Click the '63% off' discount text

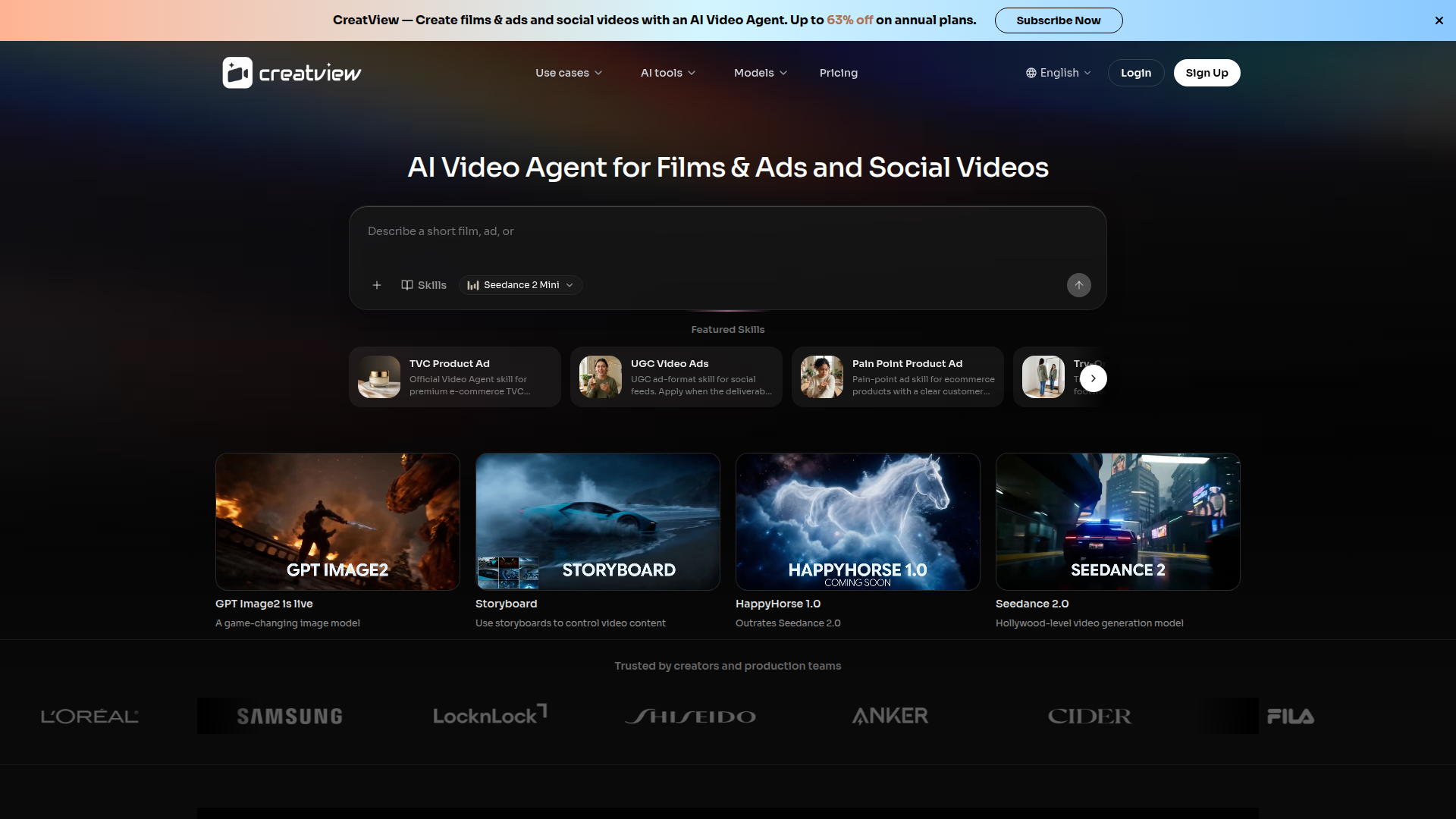pos(849,20)
